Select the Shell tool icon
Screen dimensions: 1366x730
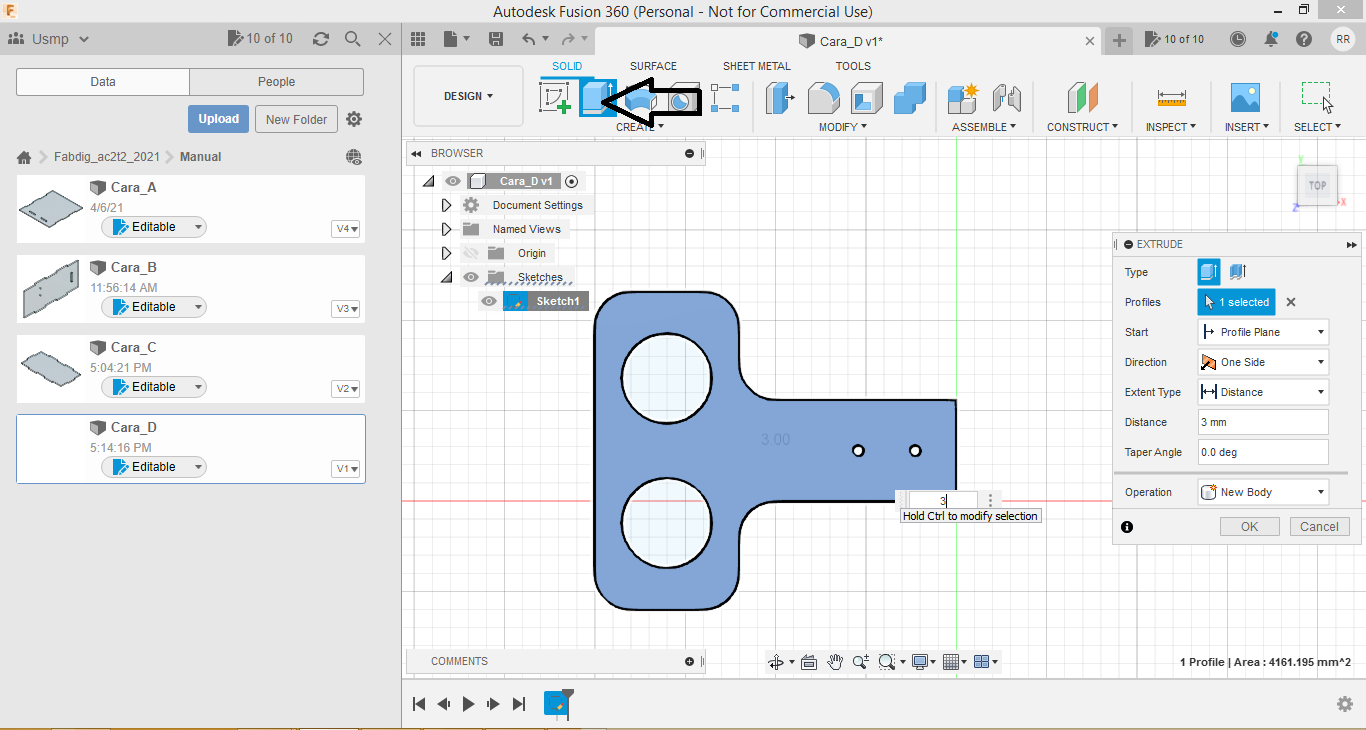[x=867, y=98]
